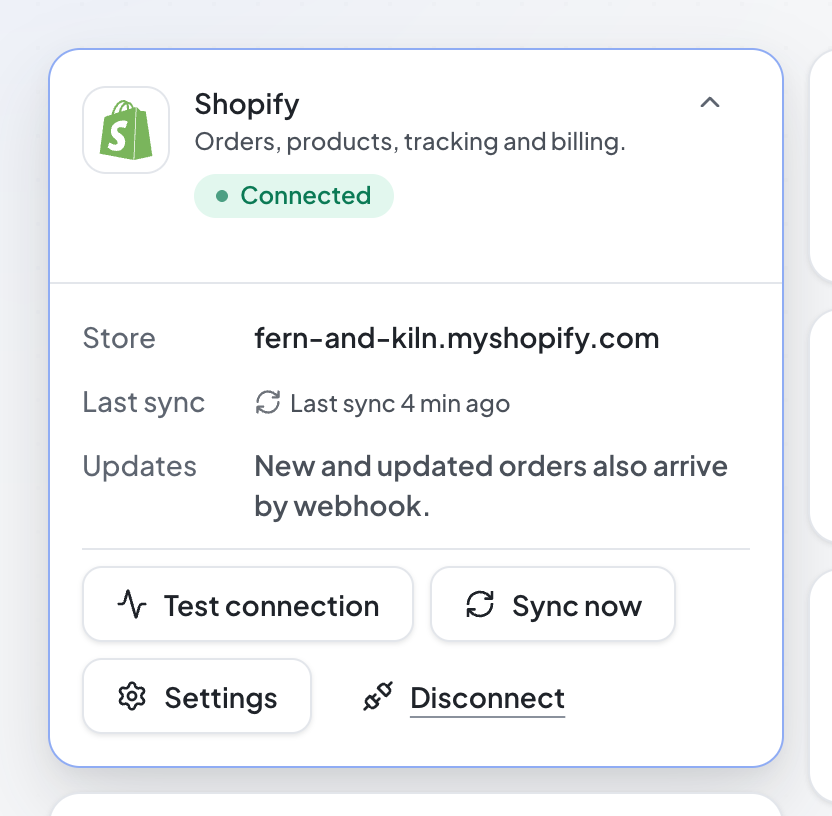Click the Disconnect link
The width and height of the screenshot is (832, 816).
[x=487, y=698]
